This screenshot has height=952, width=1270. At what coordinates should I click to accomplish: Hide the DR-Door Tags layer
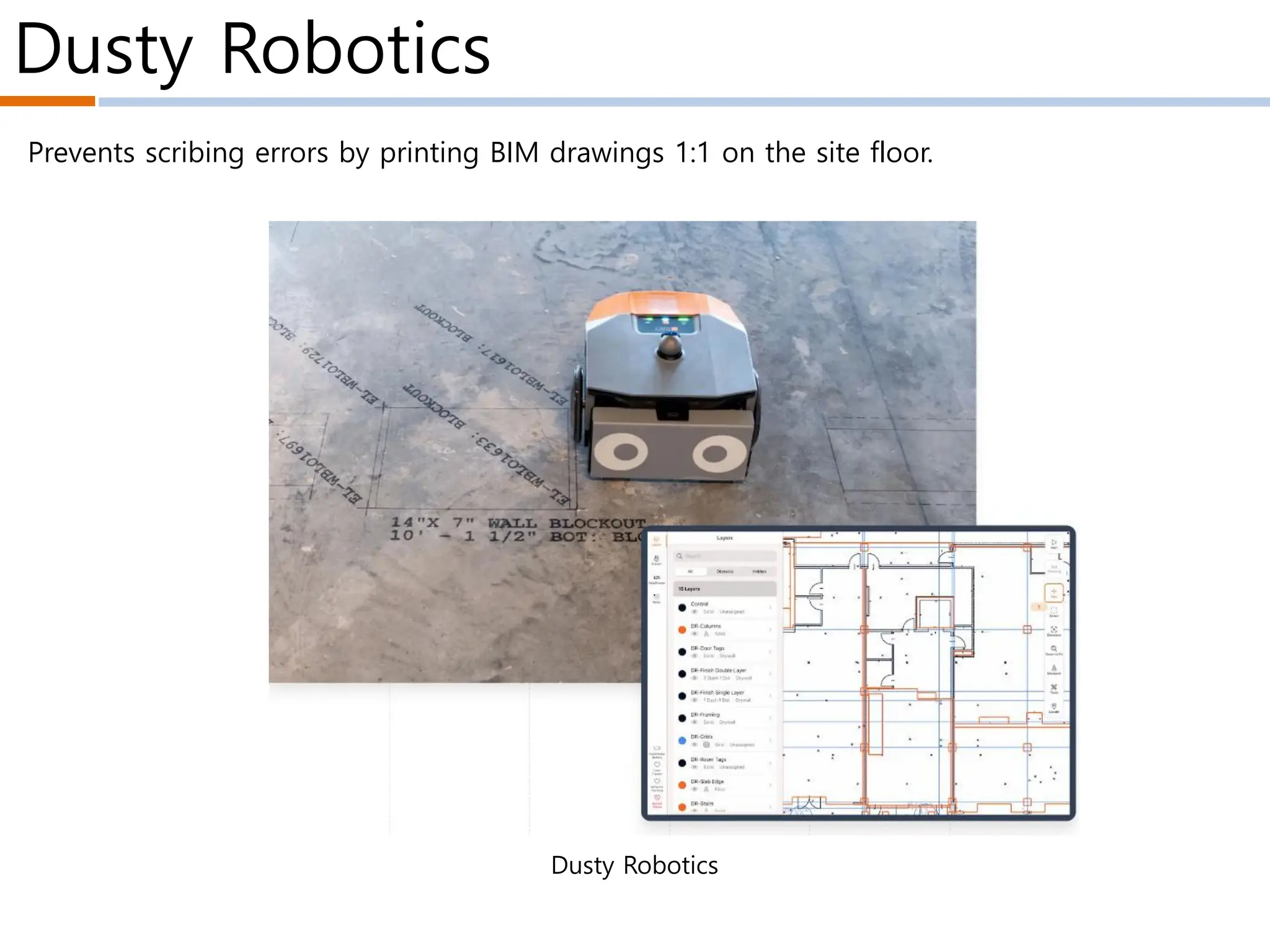(695, 656)
